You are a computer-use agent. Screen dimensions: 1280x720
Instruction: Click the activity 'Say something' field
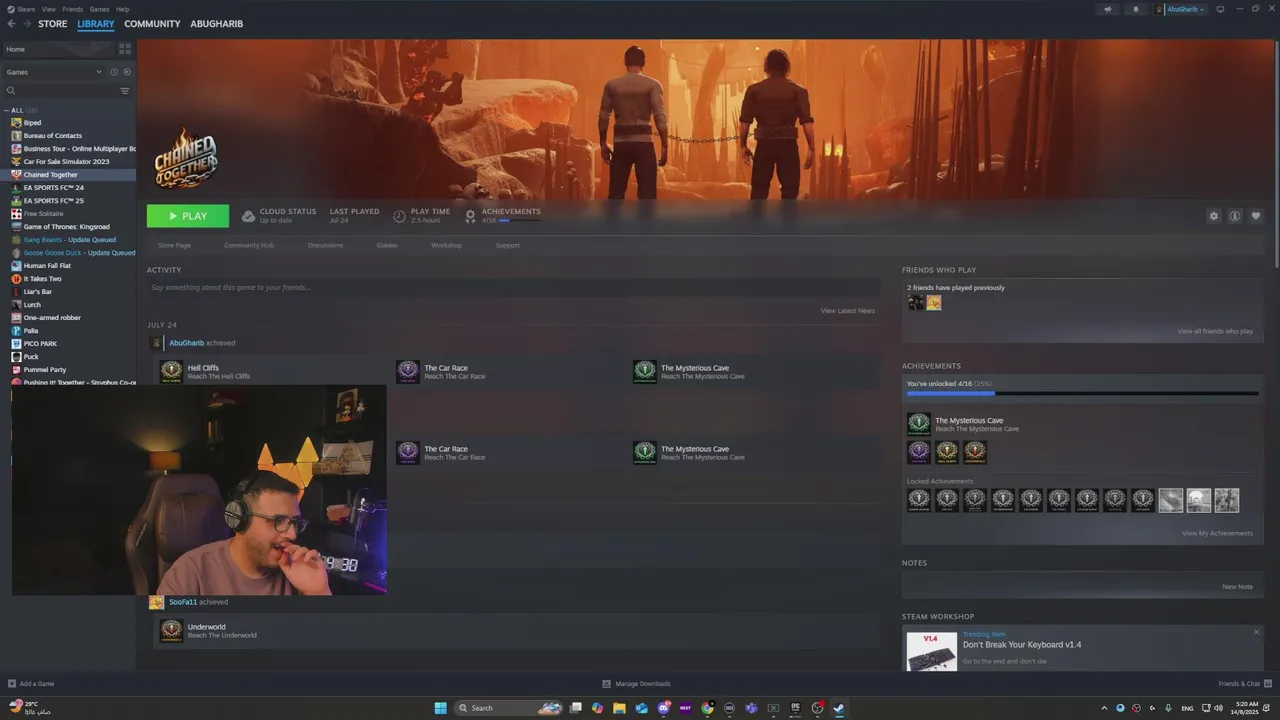(x=514, y=288)
